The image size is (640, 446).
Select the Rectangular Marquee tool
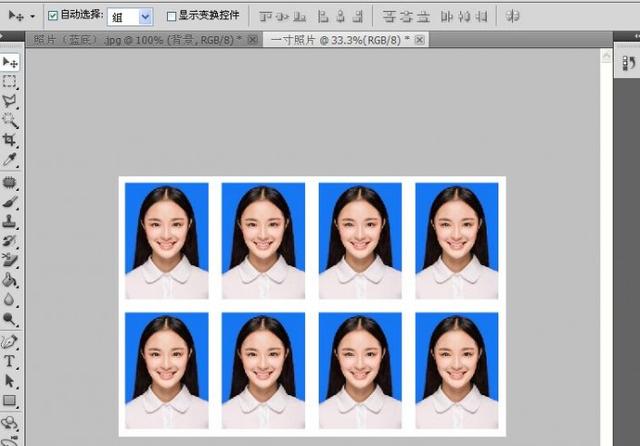click(x=10, y=81)
